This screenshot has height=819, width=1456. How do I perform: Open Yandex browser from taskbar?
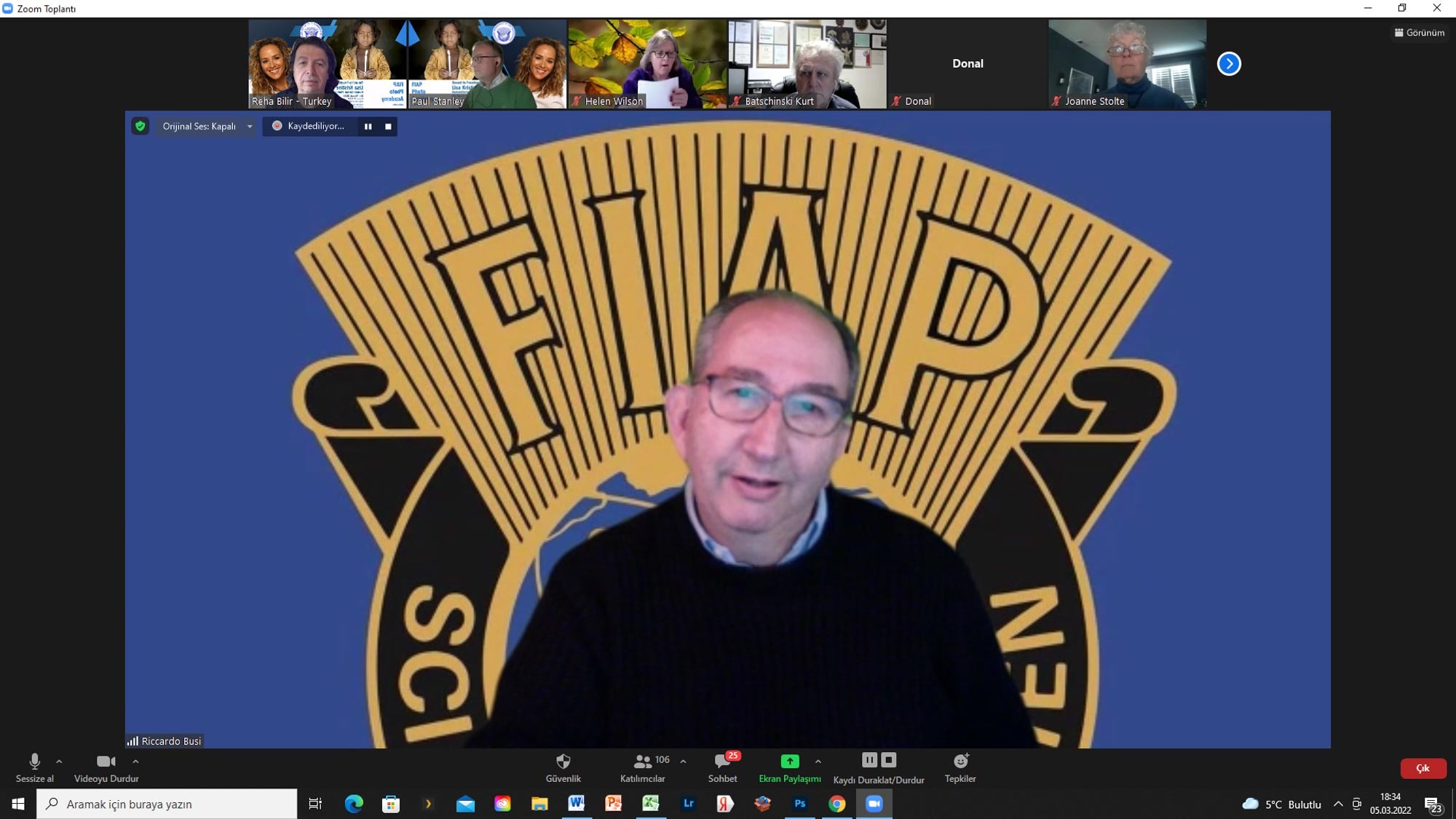pyautogui.click(x=725, y=804)
